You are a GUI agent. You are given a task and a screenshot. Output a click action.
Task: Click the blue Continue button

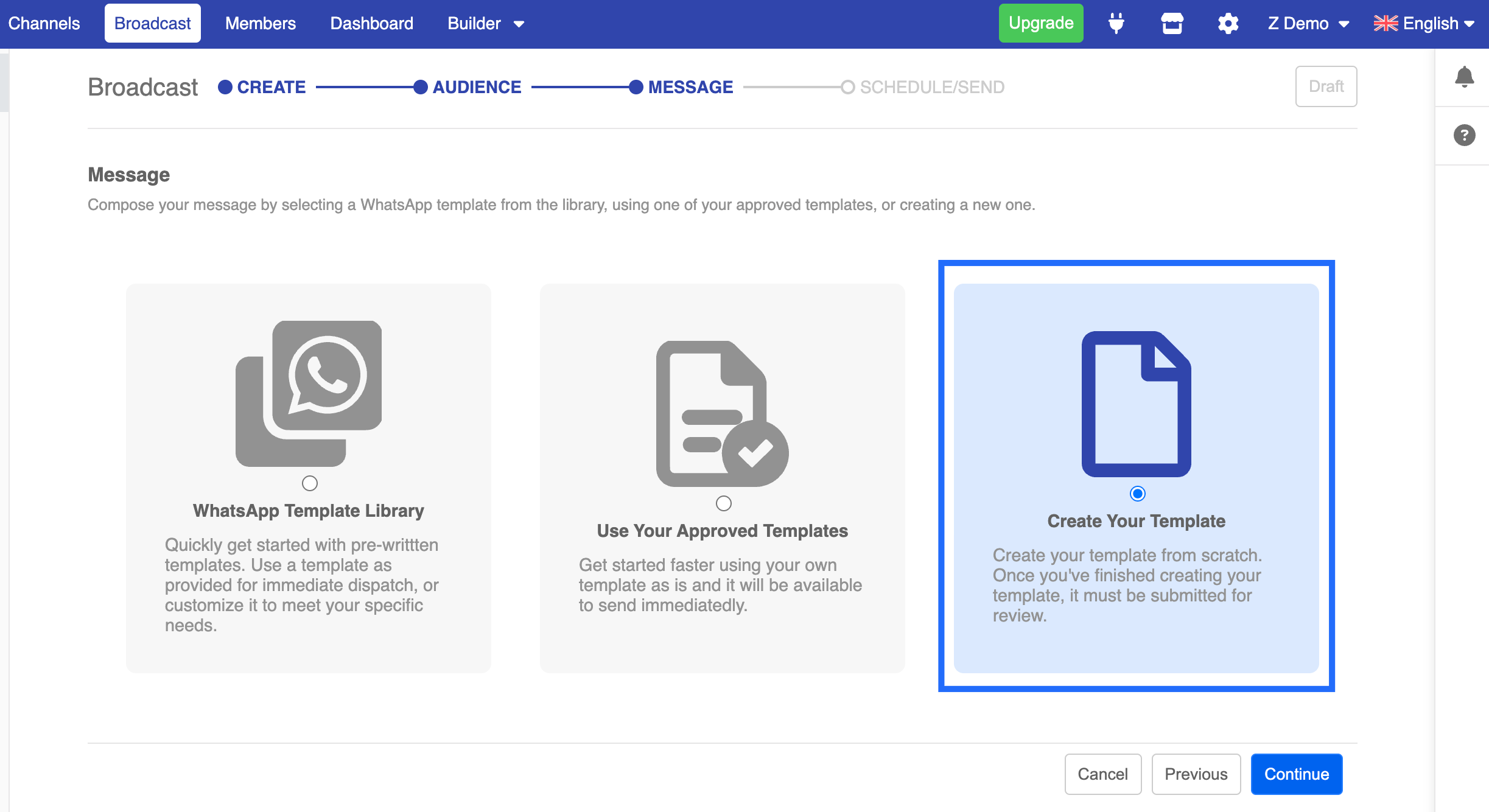(1296, 774)
